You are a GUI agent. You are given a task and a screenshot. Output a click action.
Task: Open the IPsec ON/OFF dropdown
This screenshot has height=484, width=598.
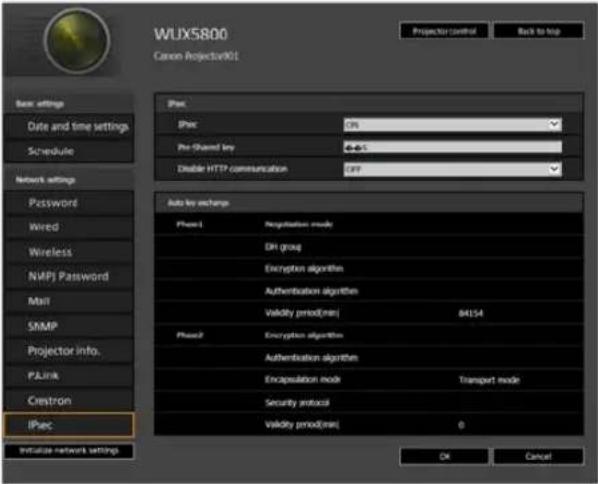(x=452, y=125)
